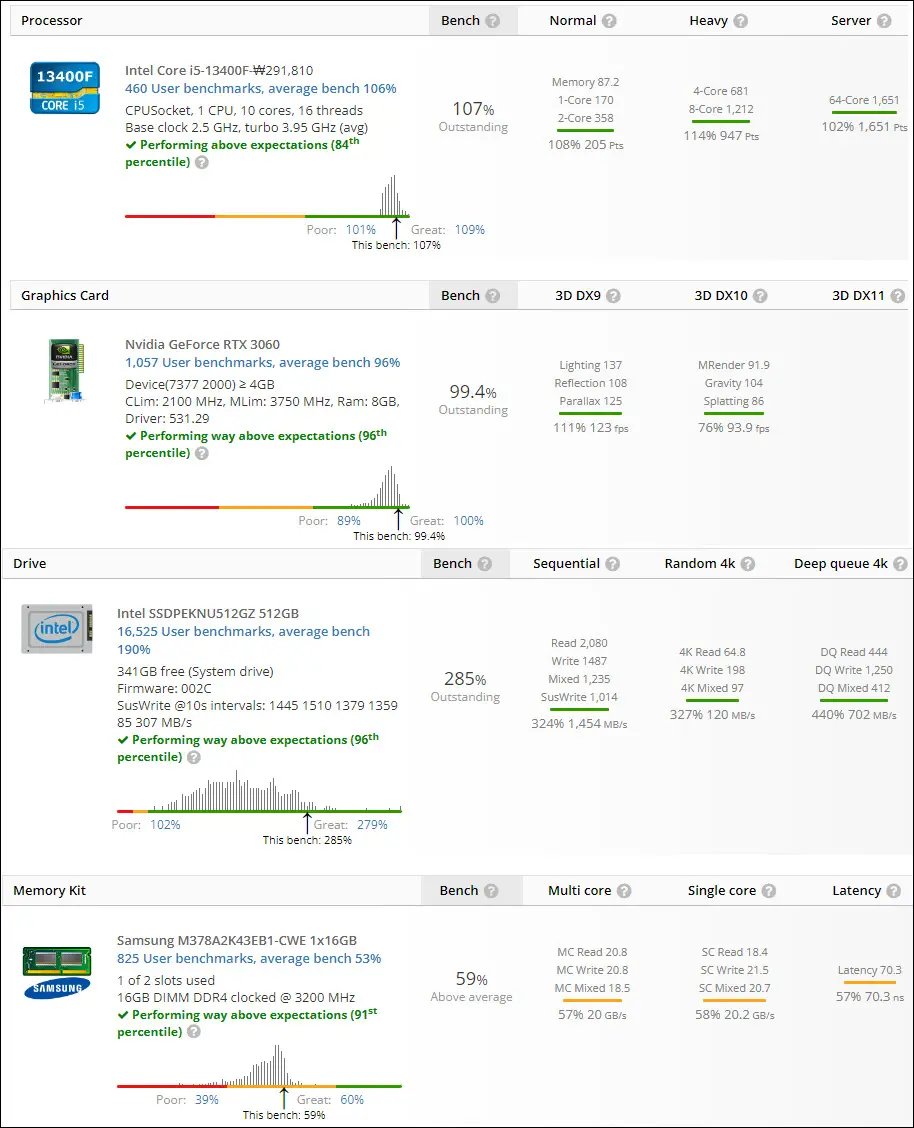Click processor Great 109% value
This screenshot has height=1128, width=914.
coord(470,230)
